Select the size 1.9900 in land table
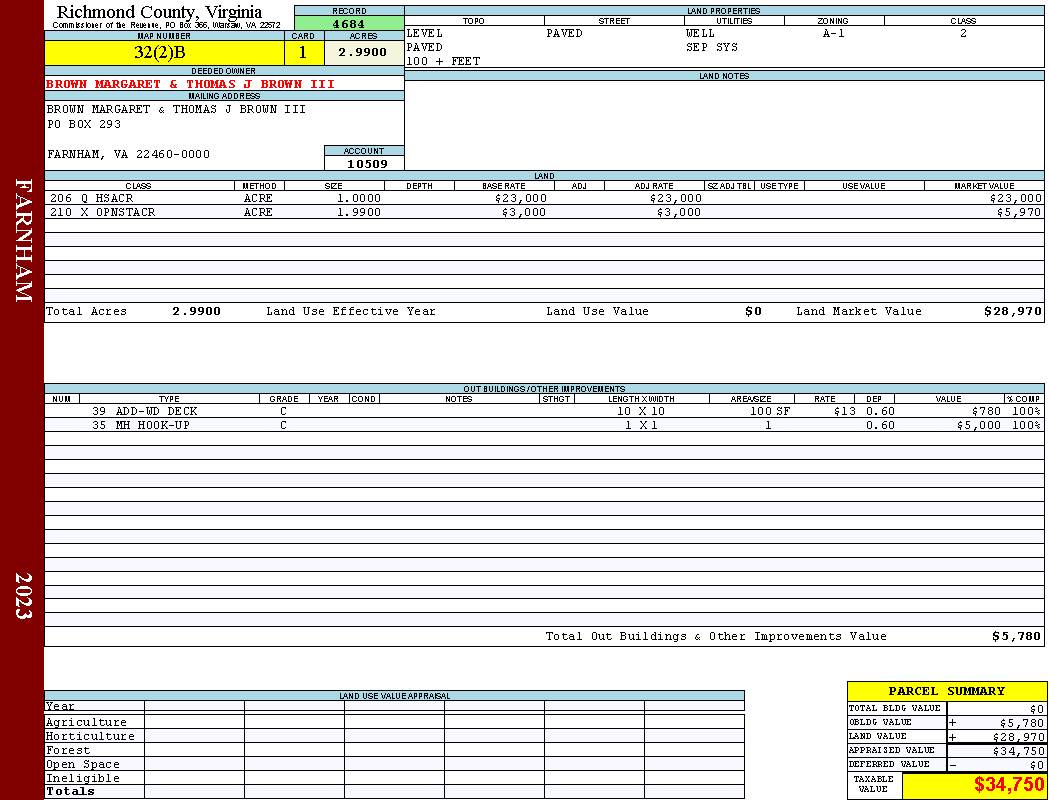1050x800 pixels. pos(358,212)
